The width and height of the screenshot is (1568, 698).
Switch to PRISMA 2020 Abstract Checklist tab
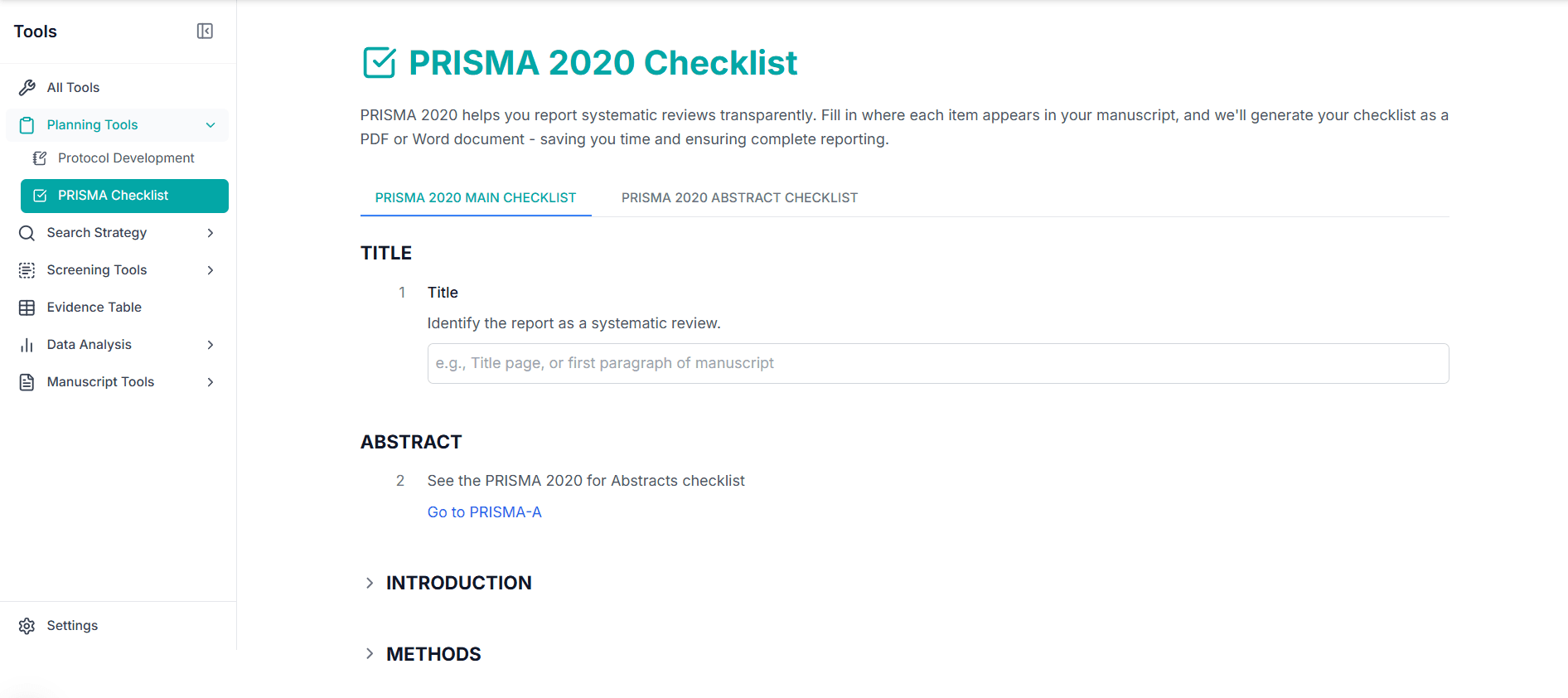(739, 198)
